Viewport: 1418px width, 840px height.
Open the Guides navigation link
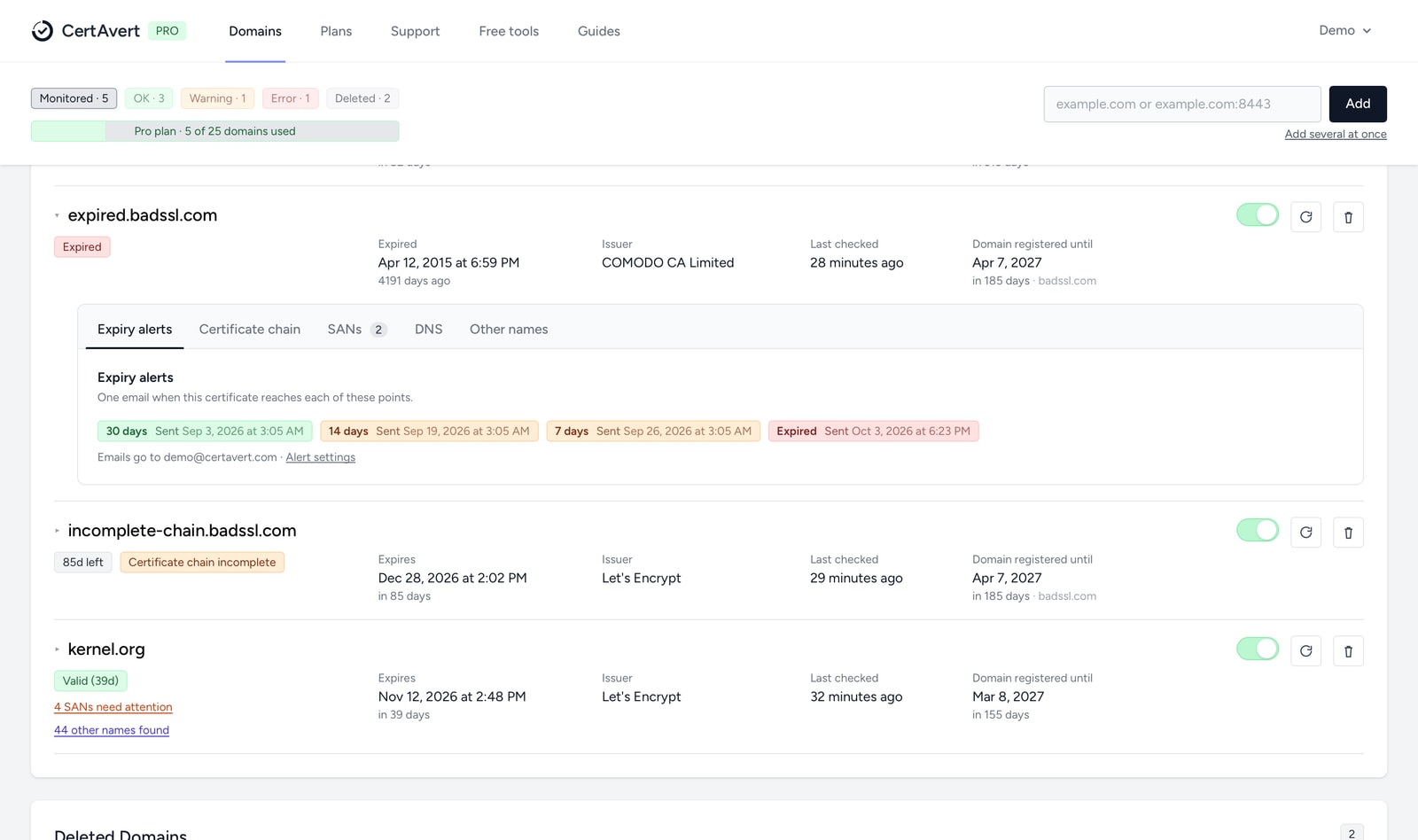click(x=599, y=31)
